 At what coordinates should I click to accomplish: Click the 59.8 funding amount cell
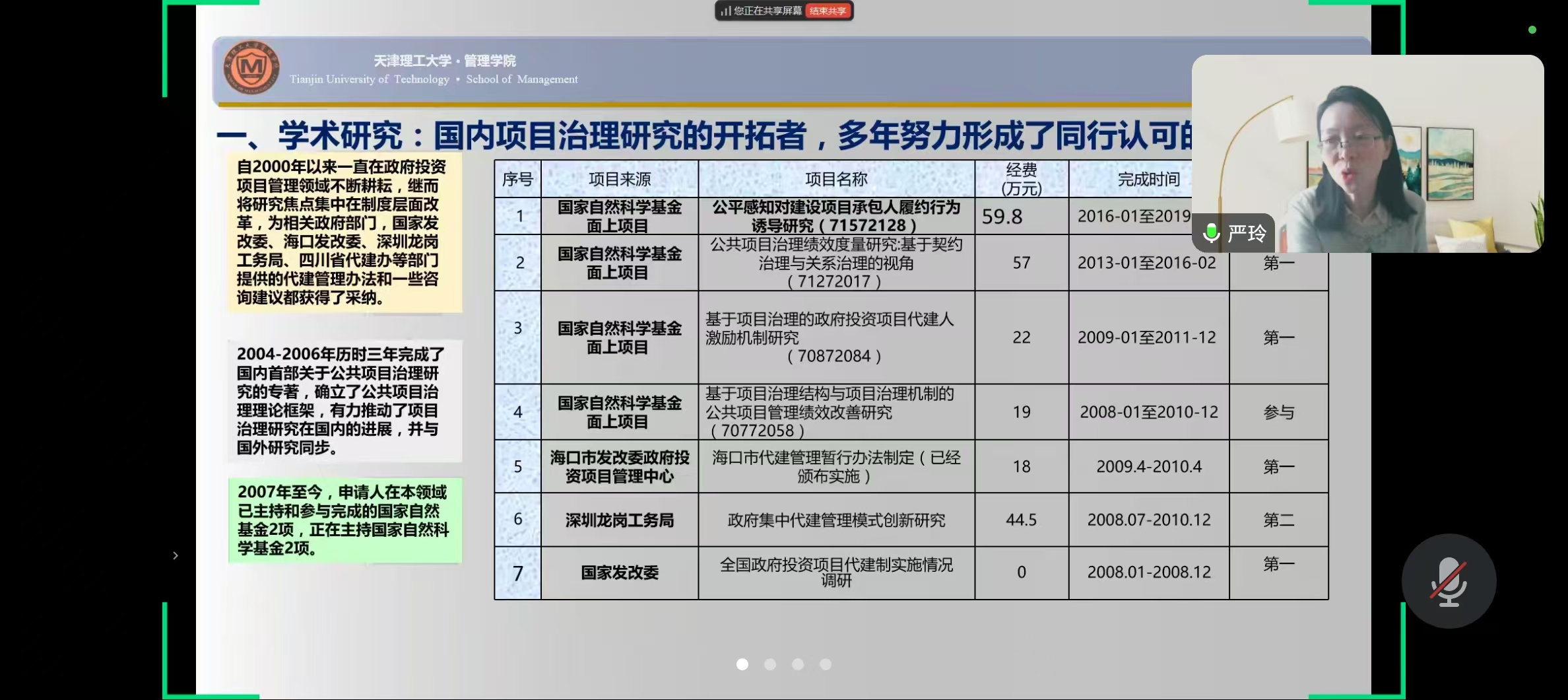coord(1021,217)
